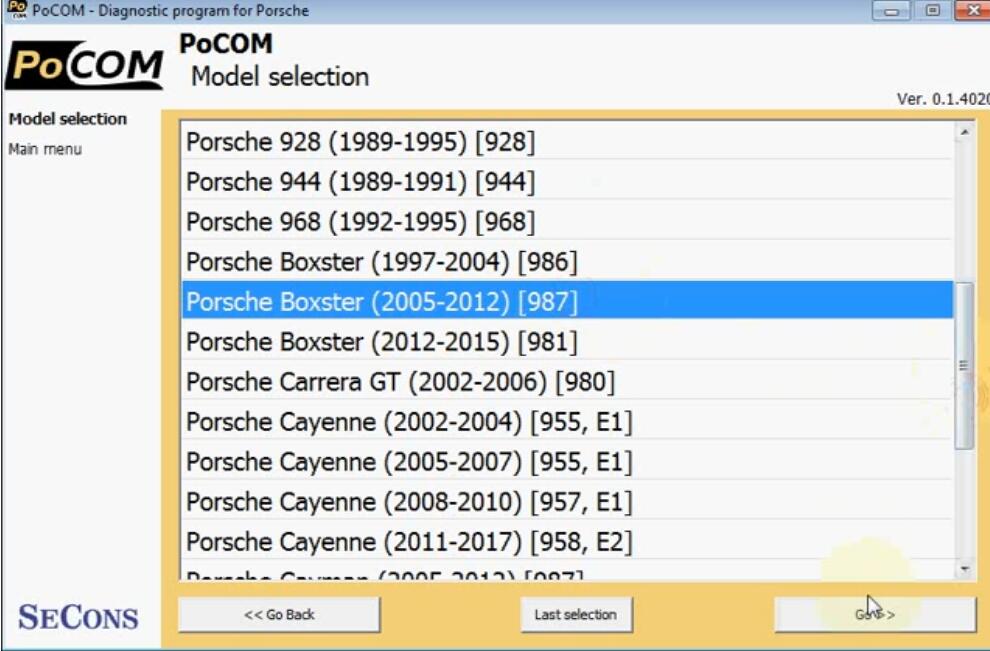This screenshot has height=651, width=990.
Task: Open Main menu in the sidebar
Action: click(x=45, y=150)
